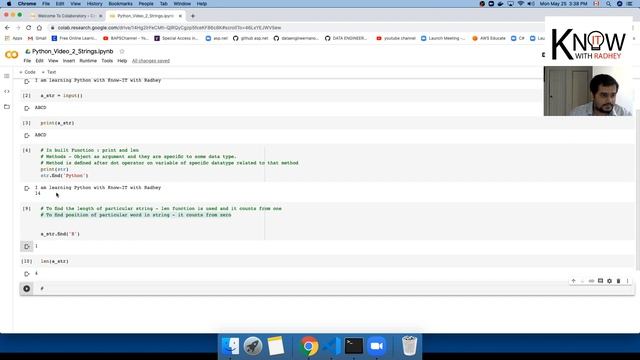Open Spotlight search in menu bar
The width and height of the screenshot is (640, 360).
pos(609,4)
